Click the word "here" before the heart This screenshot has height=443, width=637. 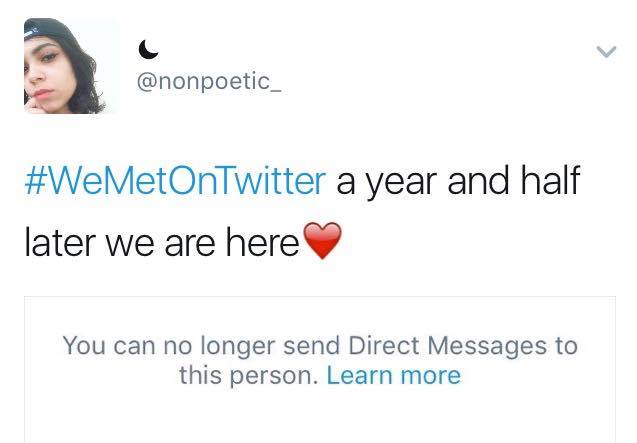269,243
